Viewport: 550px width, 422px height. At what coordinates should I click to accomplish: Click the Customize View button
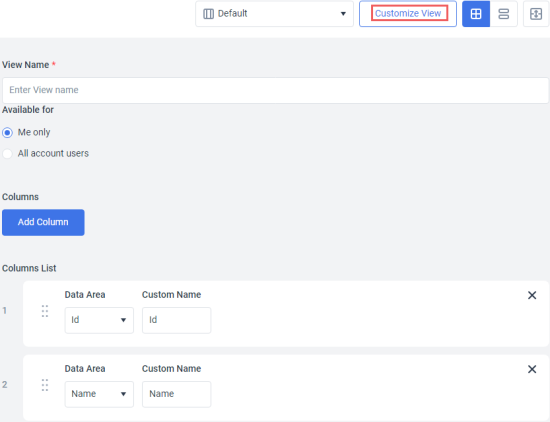(408, 14)
